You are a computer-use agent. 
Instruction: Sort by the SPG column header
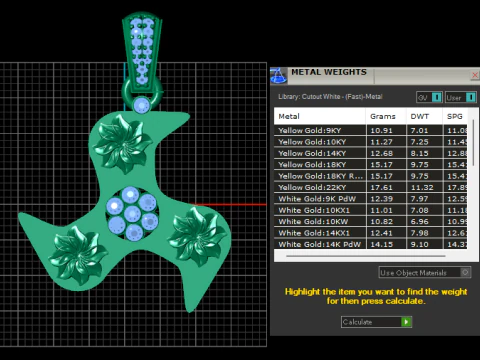click(x=455, y=116)
